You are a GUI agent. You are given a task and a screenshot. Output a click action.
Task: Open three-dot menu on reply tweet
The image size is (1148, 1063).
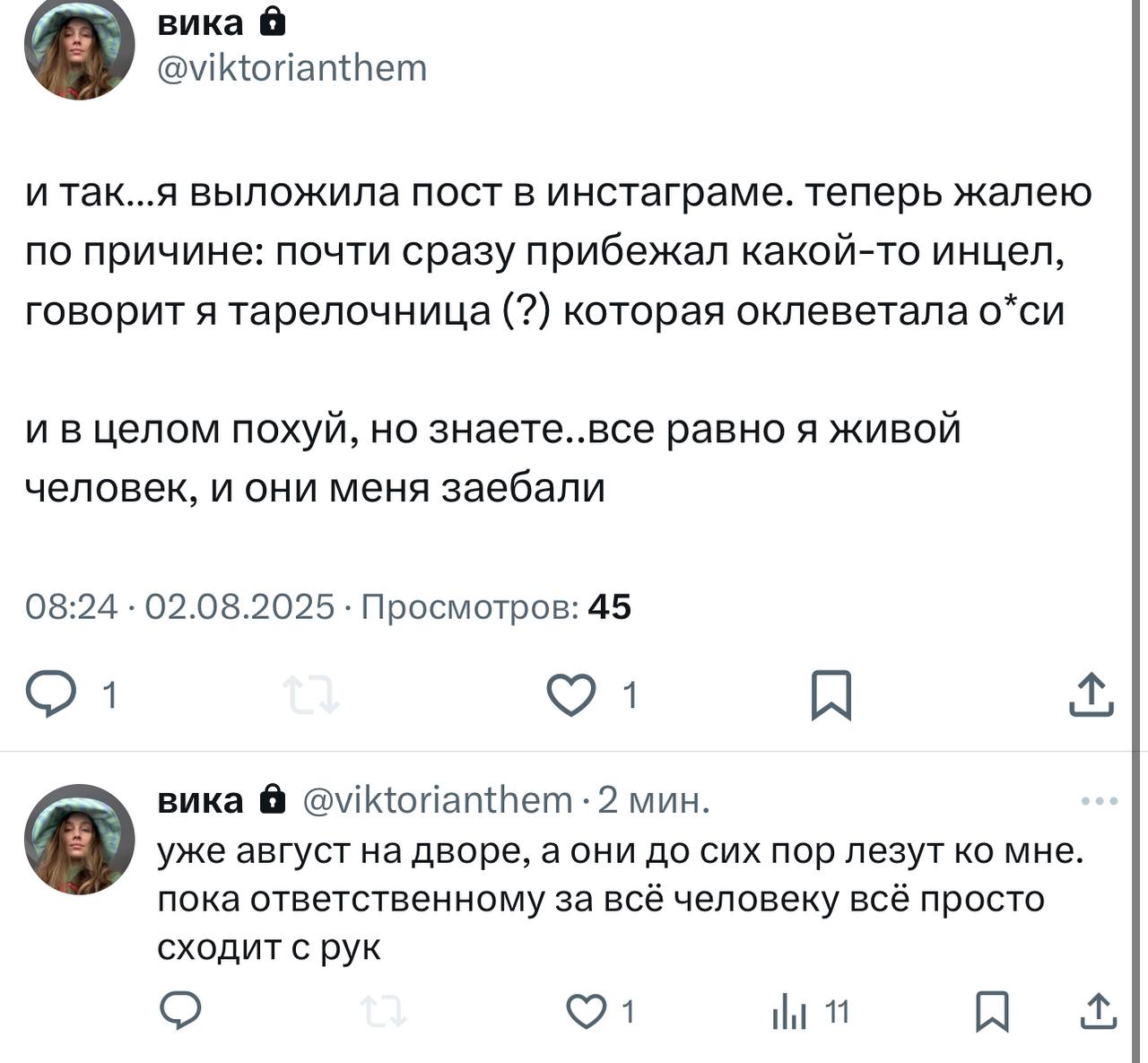(1099, 801)
